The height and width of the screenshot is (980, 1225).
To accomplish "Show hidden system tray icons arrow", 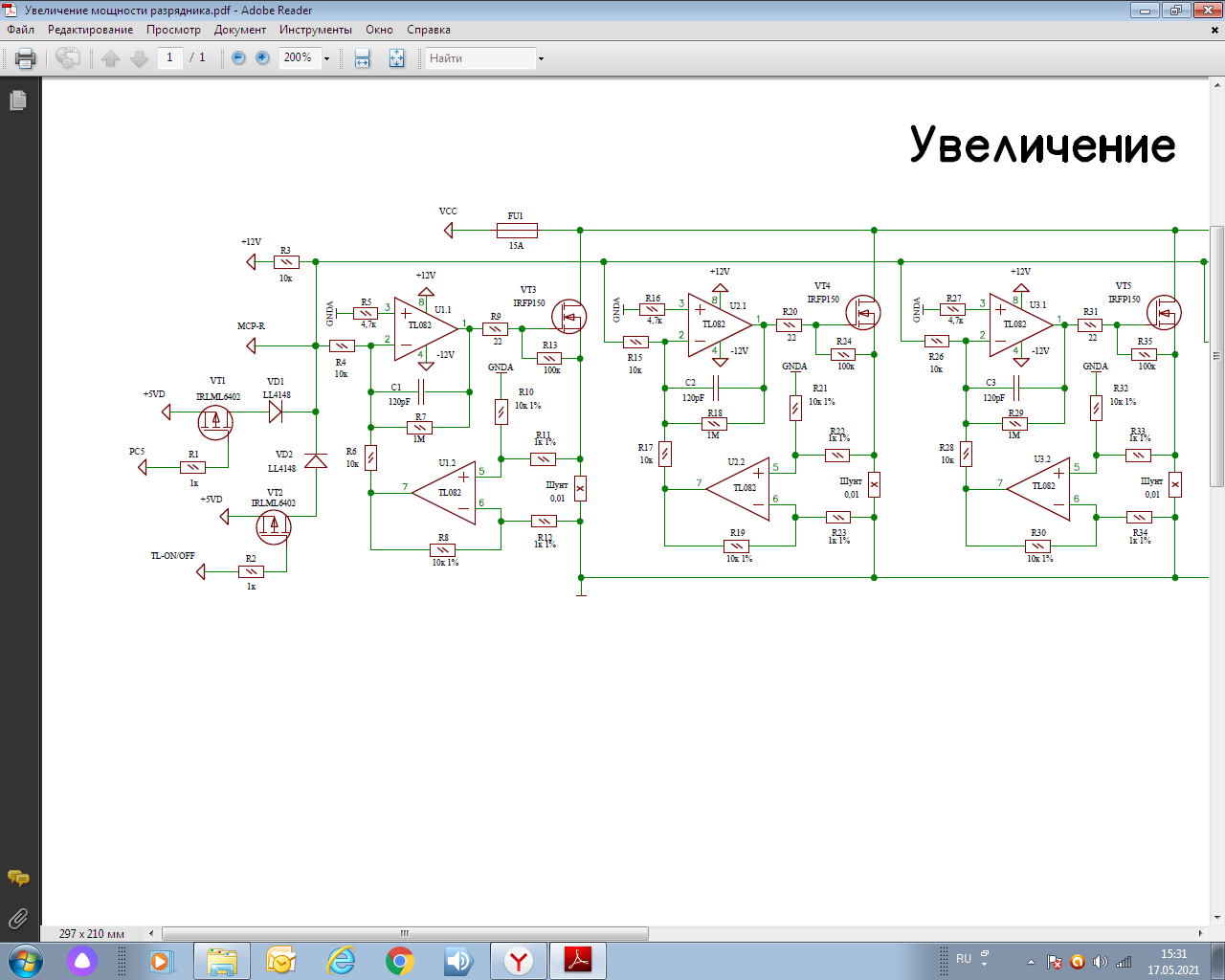I will click(1031, 962).
